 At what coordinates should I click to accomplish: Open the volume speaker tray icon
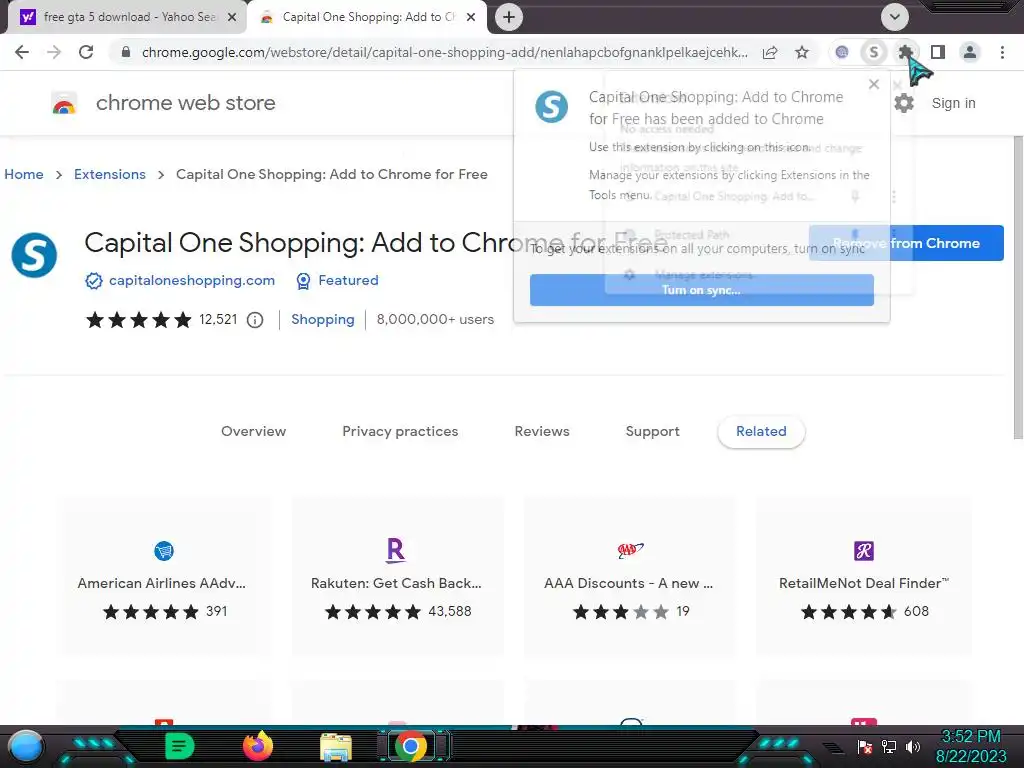click(912, 747)
